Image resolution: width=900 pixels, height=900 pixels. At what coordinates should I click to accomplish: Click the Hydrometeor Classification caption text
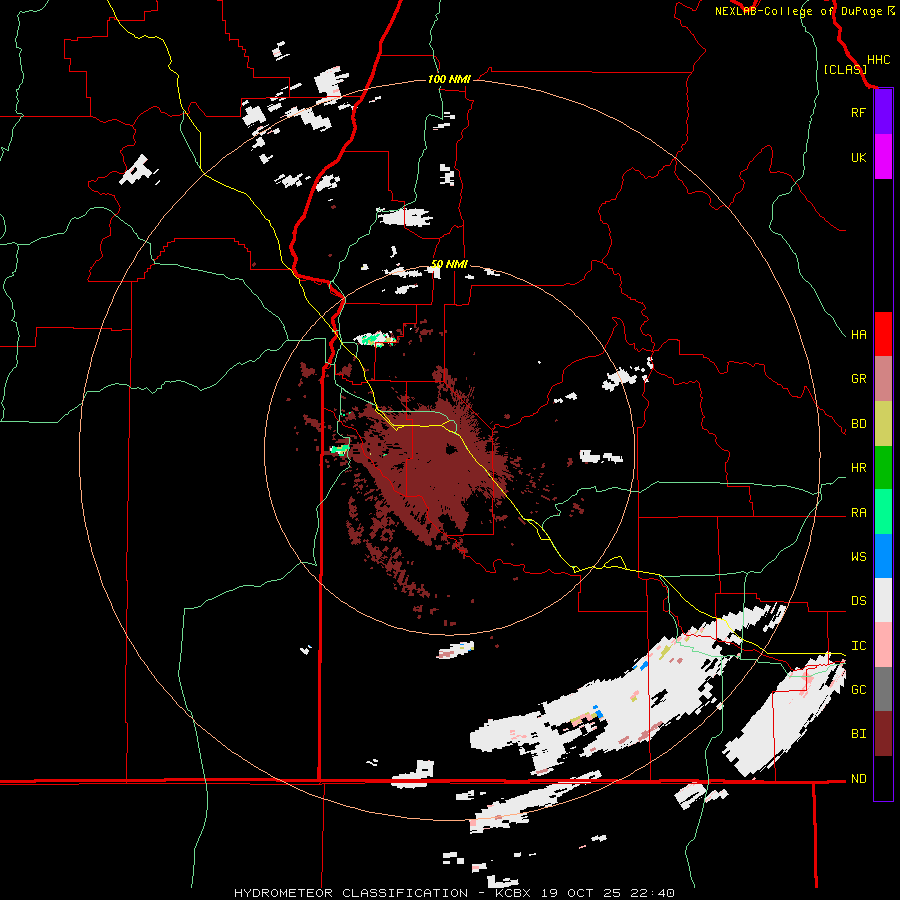[351, 893]
